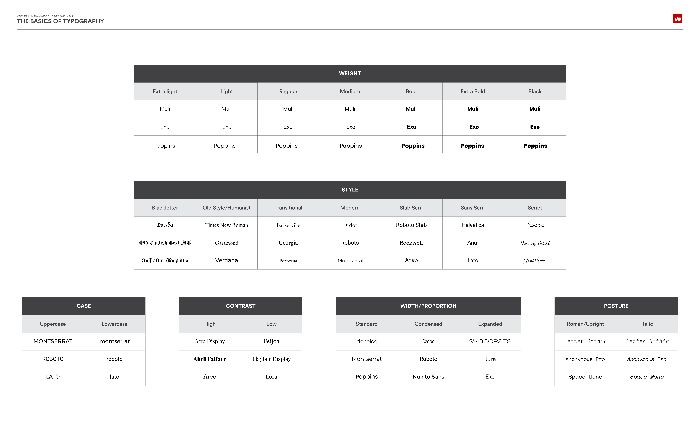Click the CASE table header
Viewport: 700px width, 423px height.
(x=83, y=306)
